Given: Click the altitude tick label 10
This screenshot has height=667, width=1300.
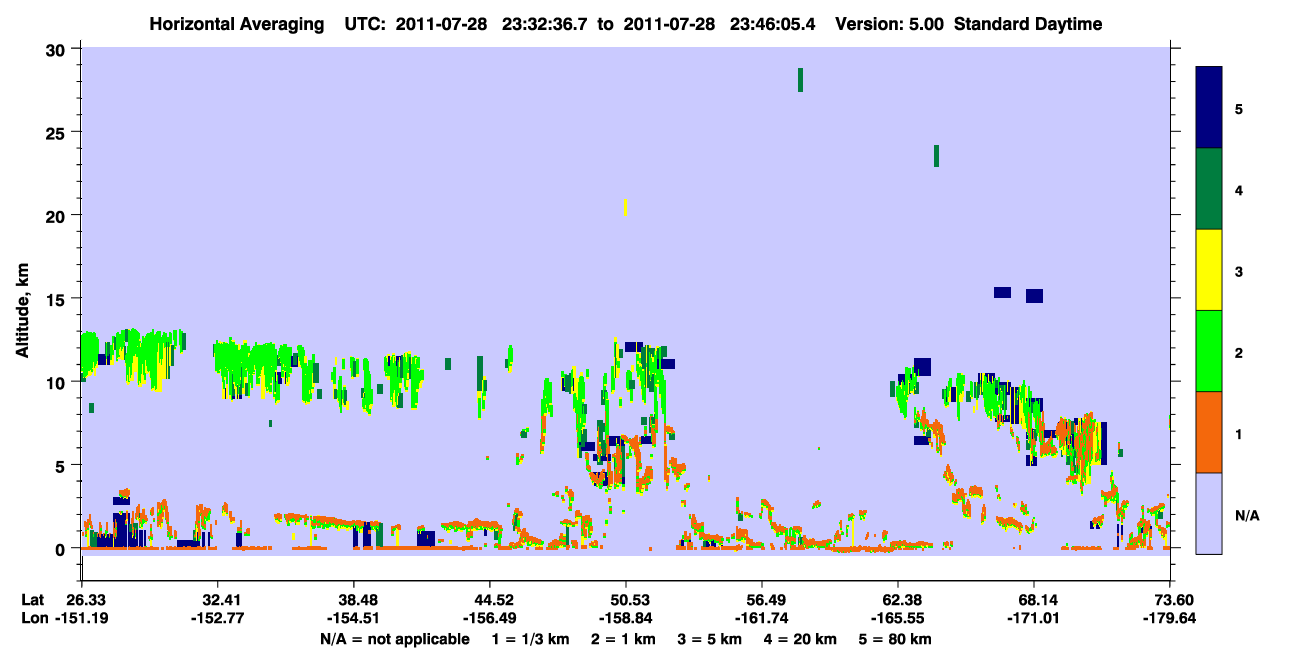Looking at the screenshot, I should point(57,382).
